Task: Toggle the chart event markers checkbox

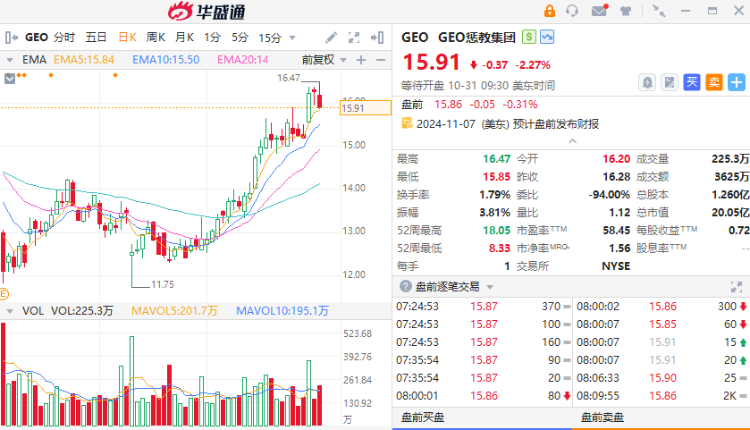Action: (10, 78)
